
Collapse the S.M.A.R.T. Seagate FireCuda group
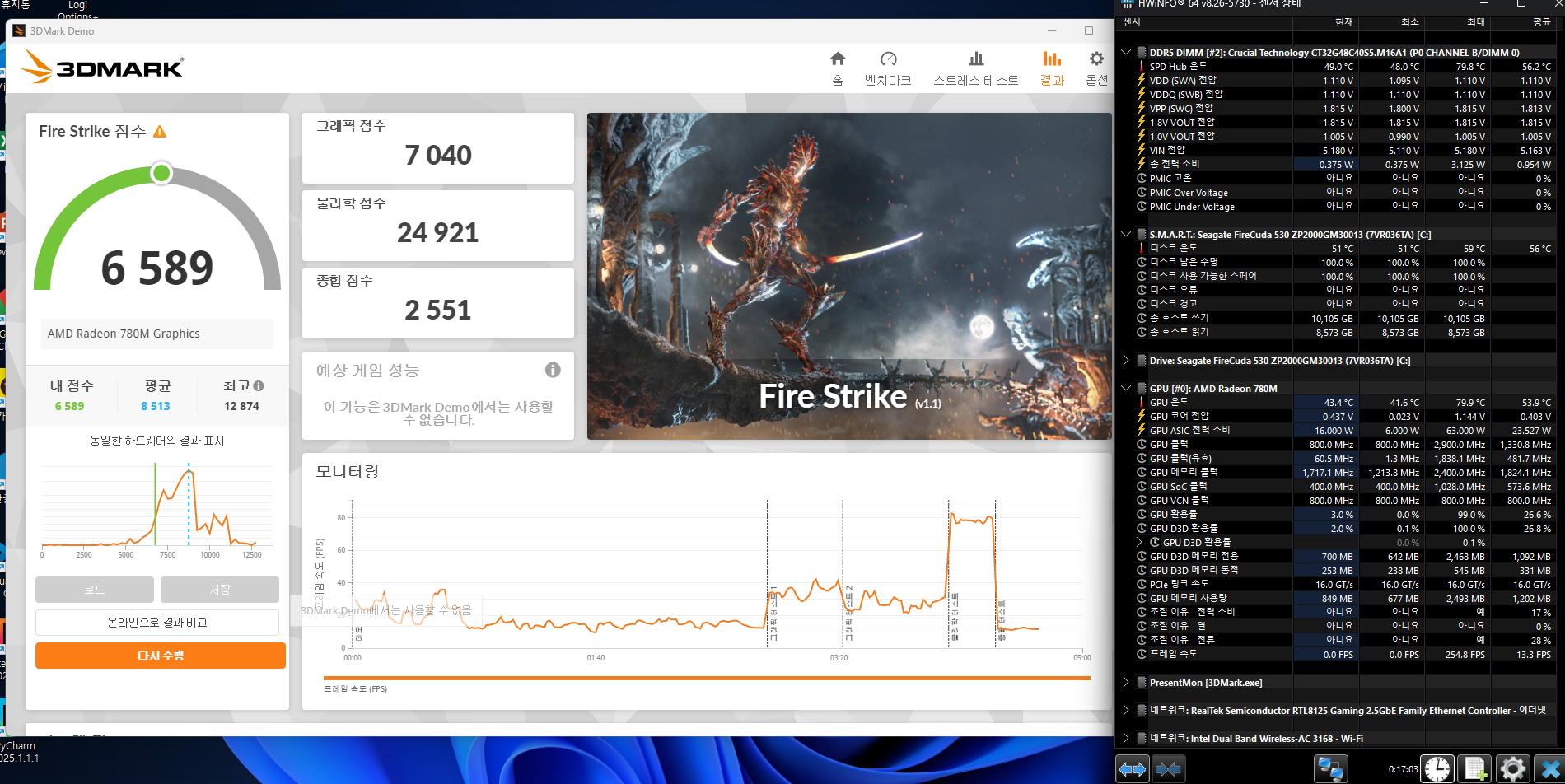pos(1126,234)
